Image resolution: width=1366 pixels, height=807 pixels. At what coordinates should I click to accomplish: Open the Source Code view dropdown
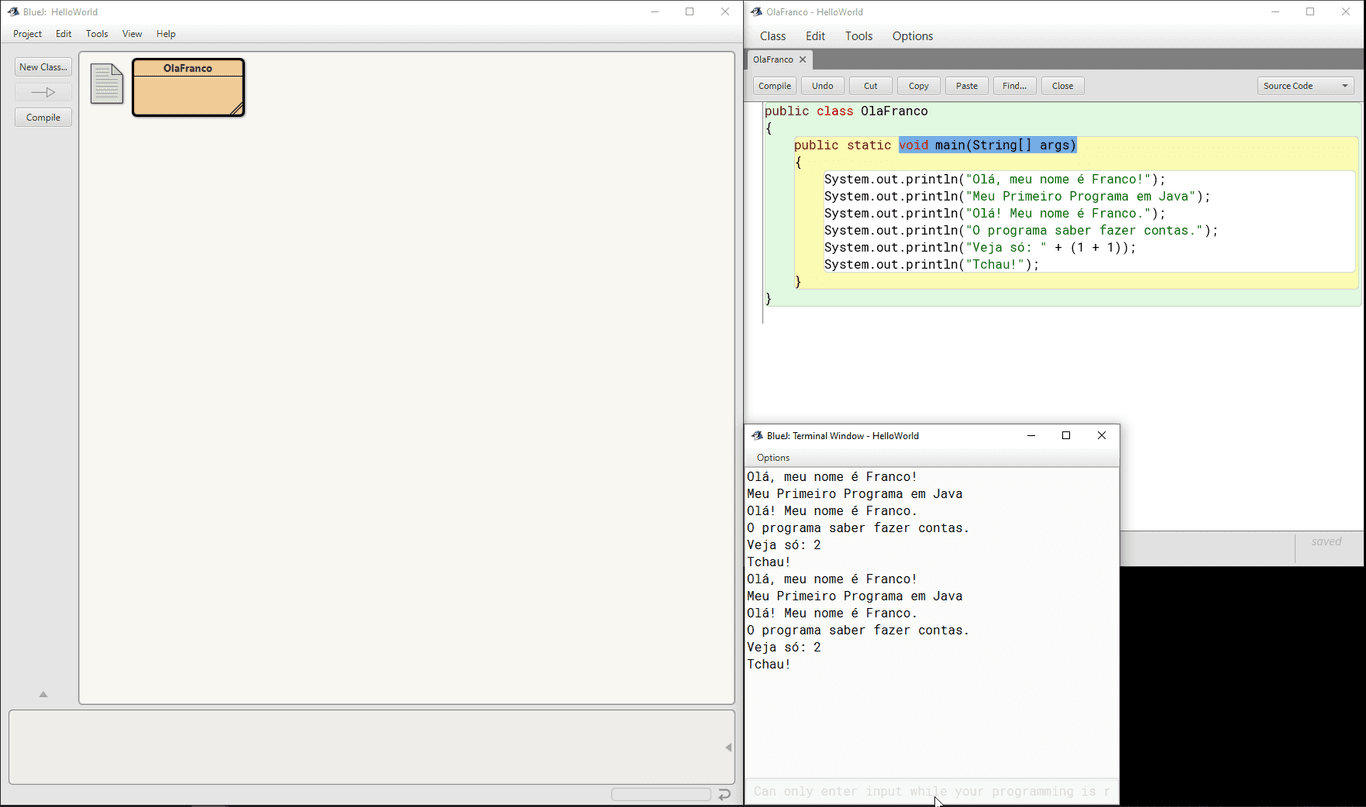(x=1305, y=86)
